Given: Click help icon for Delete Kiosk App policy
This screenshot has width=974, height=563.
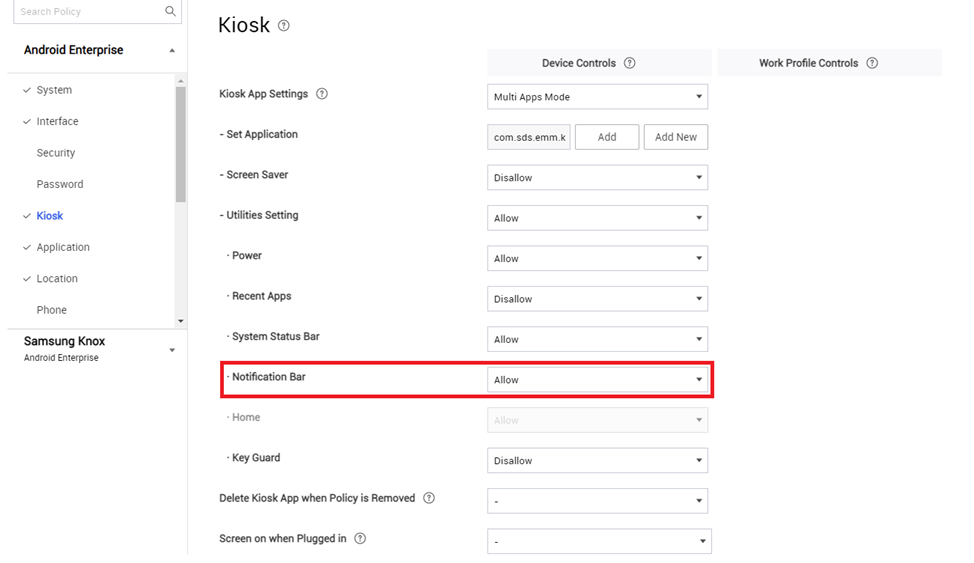Looking at the screenshot, I should coord(429,498).
